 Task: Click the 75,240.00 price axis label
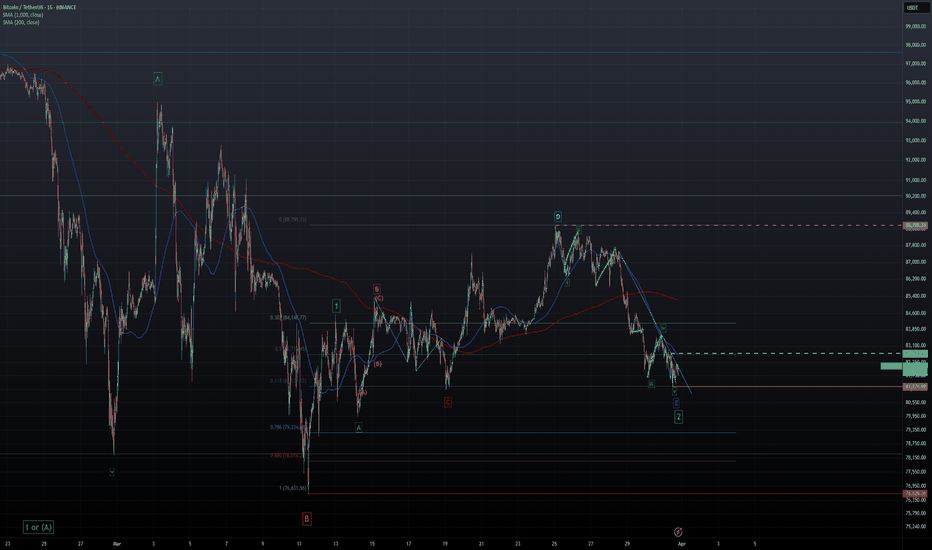tap(916, 526)
